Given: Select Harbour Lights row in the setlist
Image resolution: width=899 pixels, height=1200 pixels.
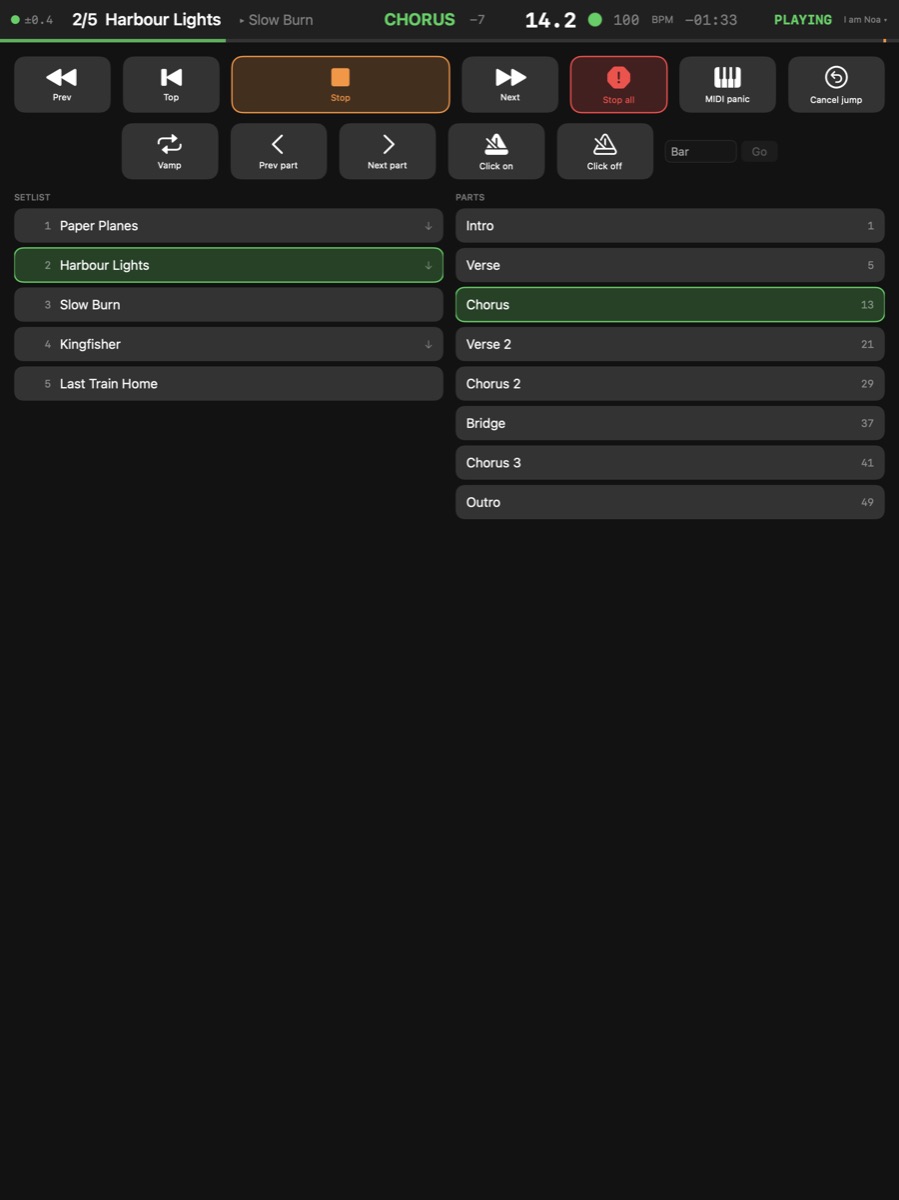Looking at the screenshot, I should click(228, 265).
